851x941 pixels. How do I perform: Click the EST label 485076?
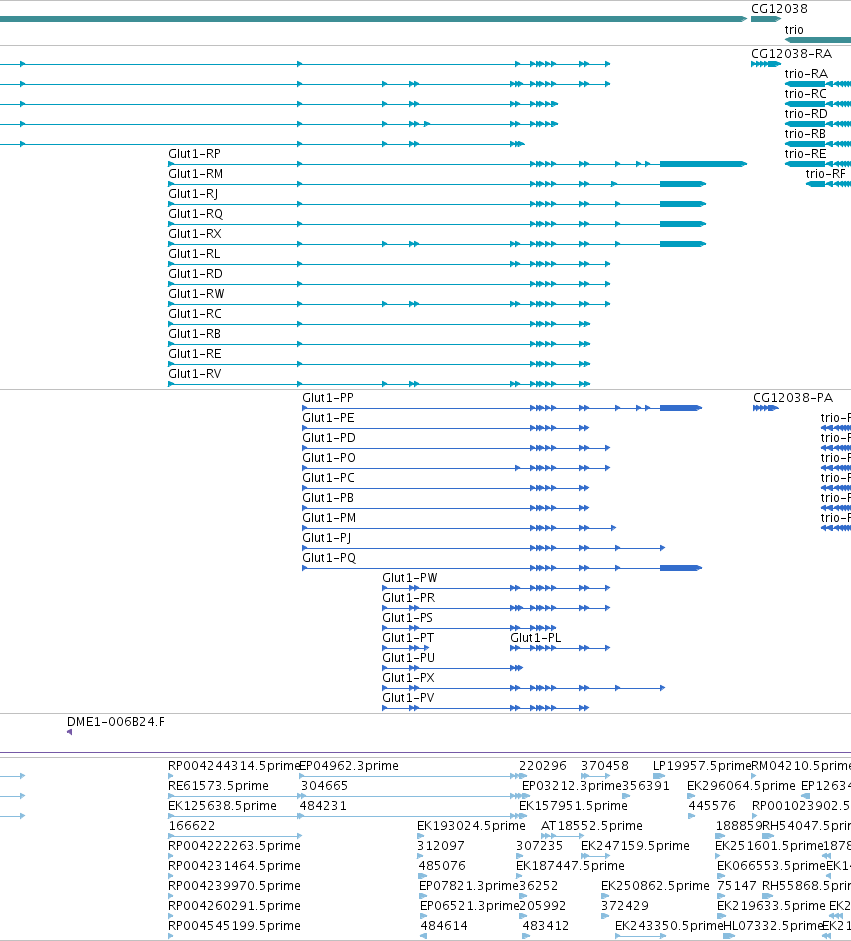coord(442,865)
